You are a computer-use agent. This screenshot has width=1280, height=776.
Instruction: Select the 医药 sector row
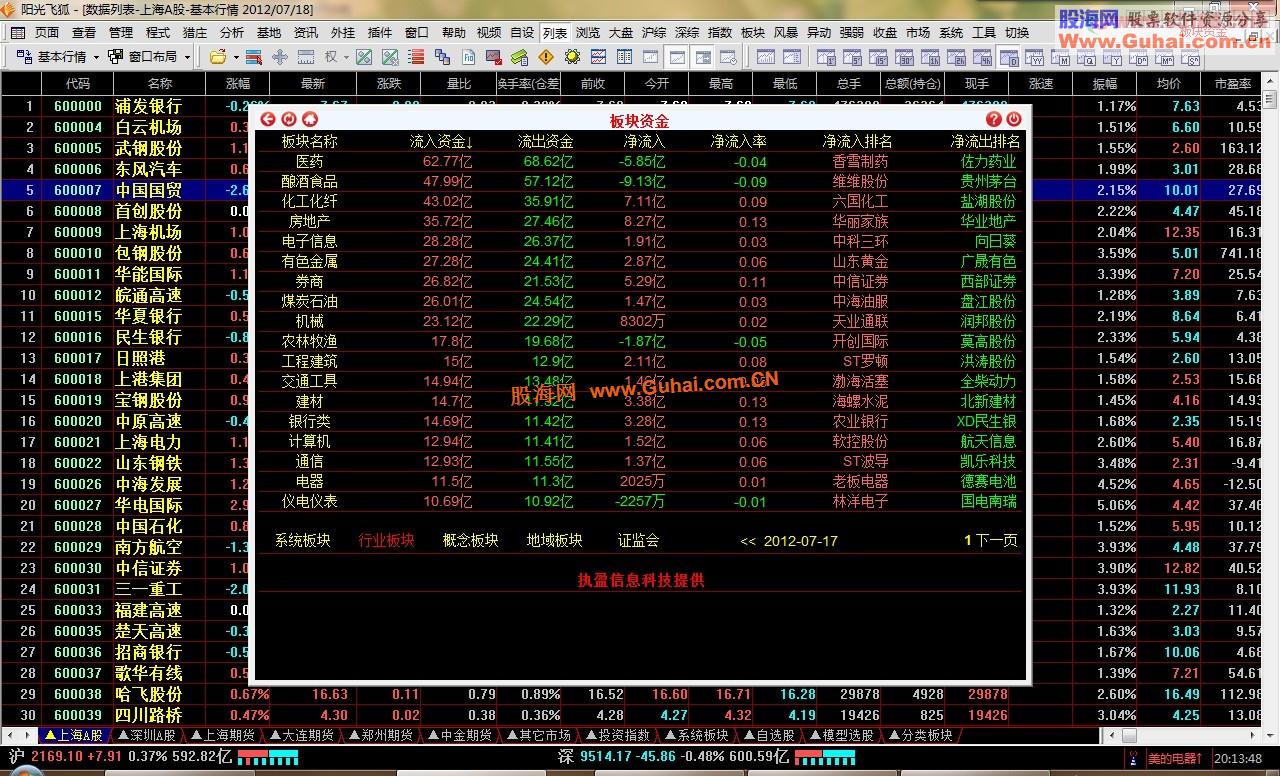click(x=640, y=161)
